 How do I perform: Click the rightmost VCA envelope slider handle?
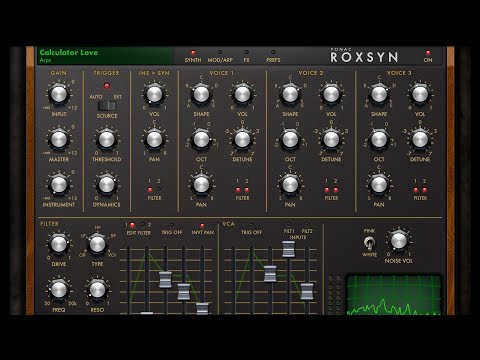pyautogui.click(x=307, y=291)
